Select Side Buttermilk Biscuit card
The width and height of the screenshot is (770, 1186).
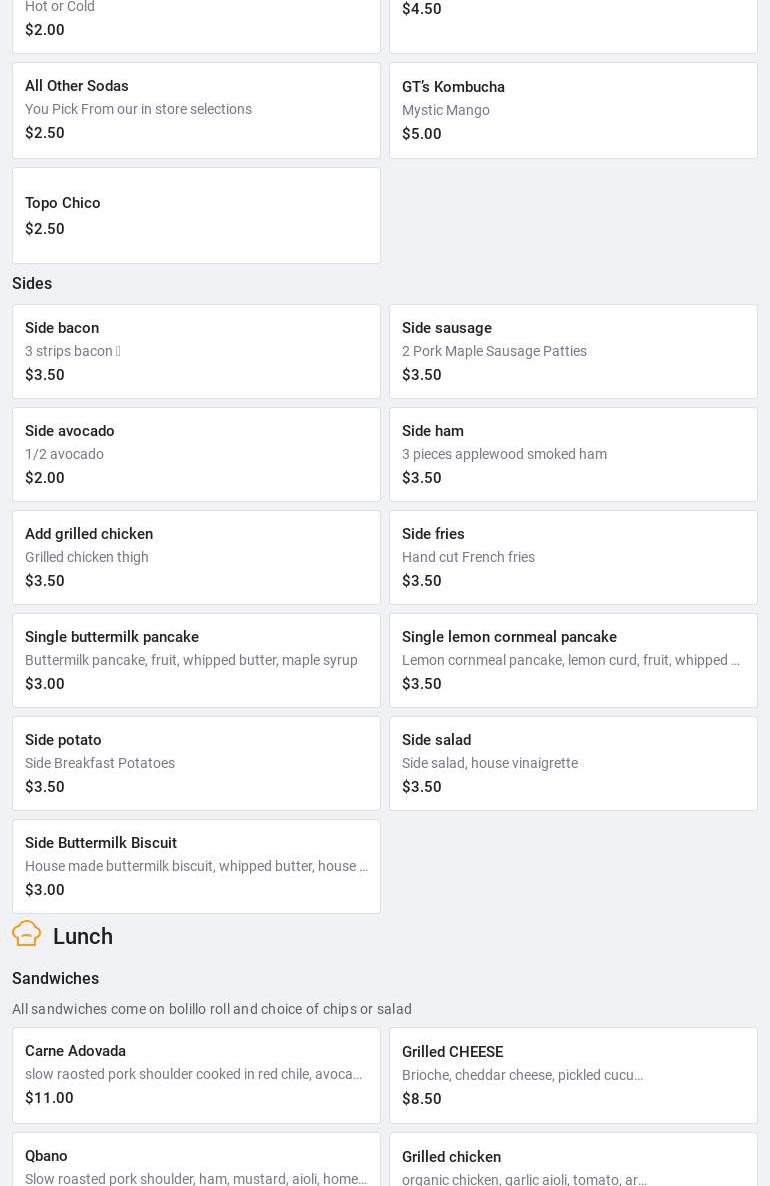click(196, 866)
